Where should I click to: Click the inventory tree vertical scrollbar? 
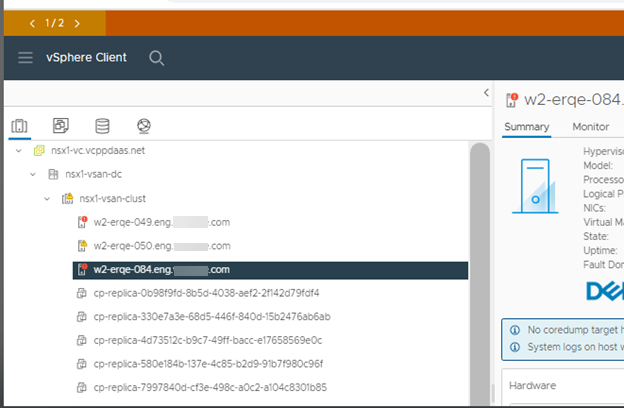pos(480,273)
